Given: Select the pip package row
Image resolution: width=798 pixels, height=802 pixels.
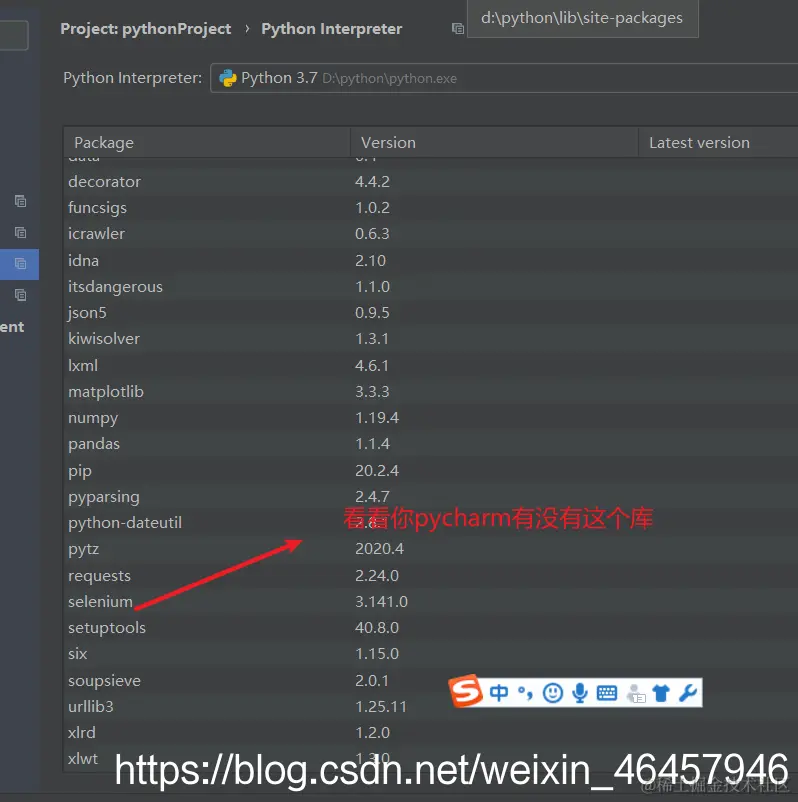Looking at the screenshot, I should [x=431, y=470].
